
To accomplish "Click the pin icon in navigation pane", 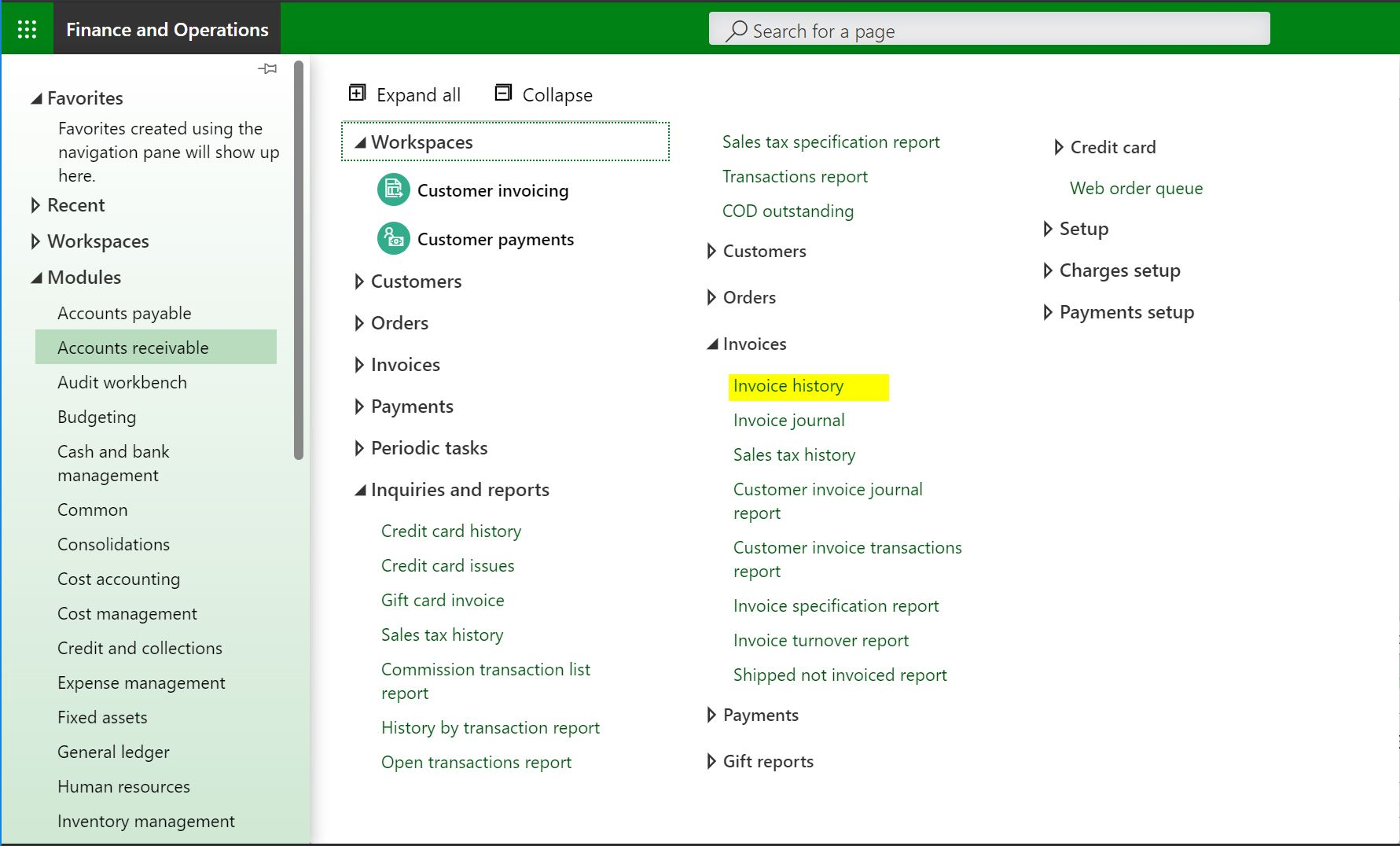I will coord(267,69).
